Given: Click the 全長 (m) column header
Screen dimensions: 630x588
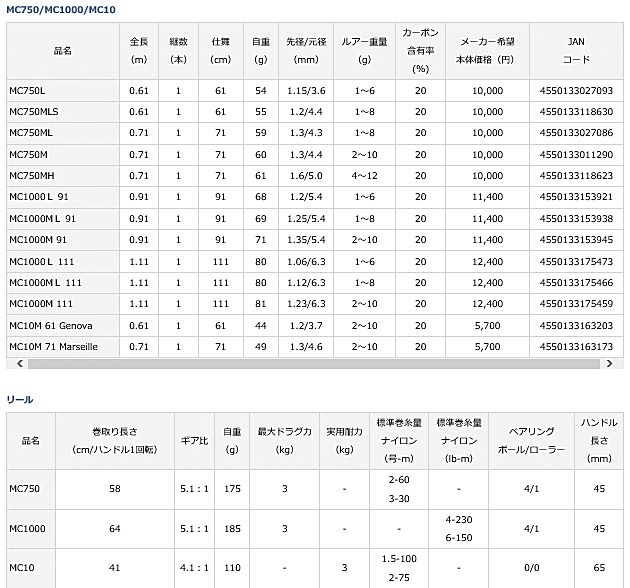Looking at the screenshot, I should (139, 51).
